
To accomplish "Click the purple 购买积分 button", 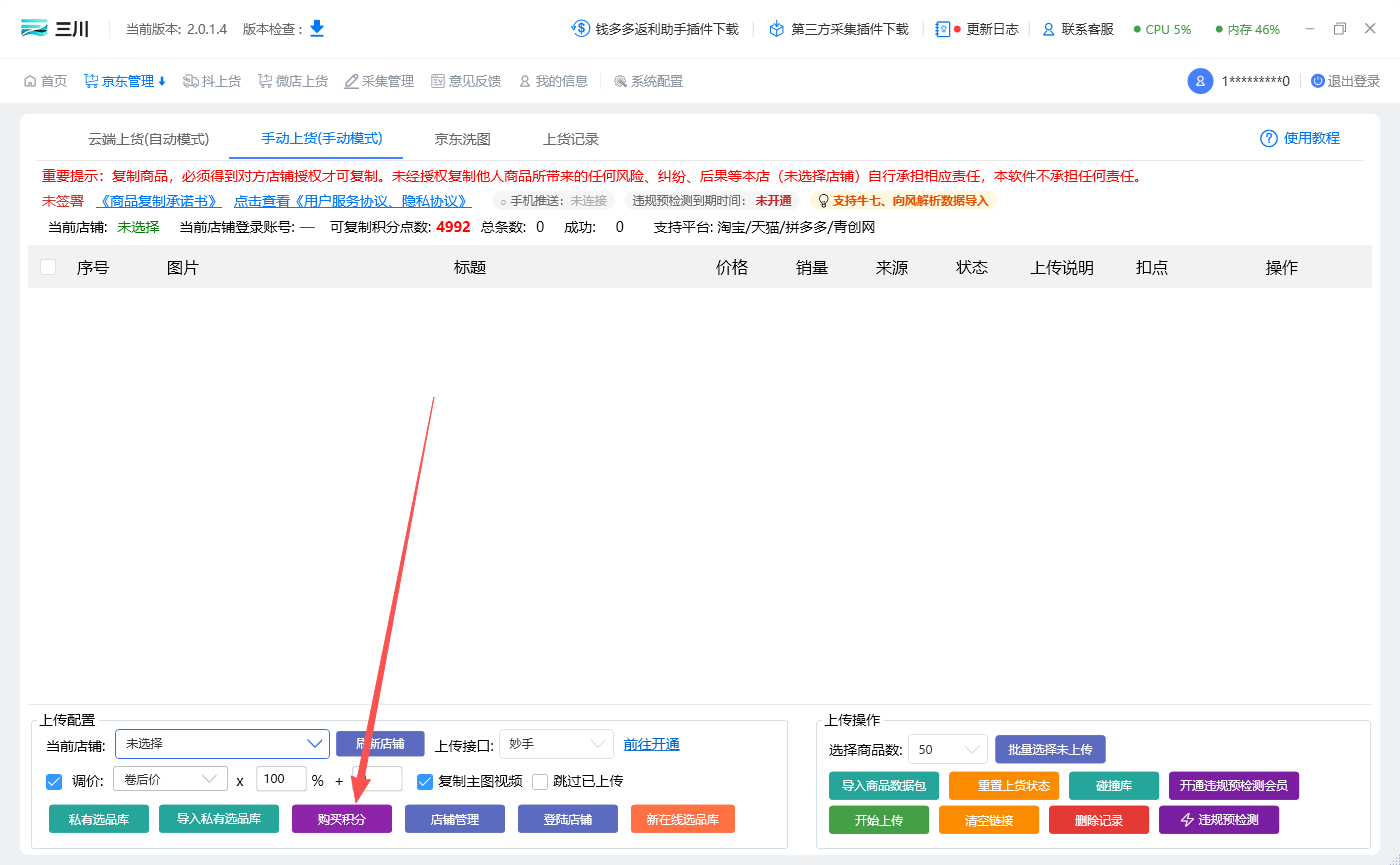I will tap(342, 819).
